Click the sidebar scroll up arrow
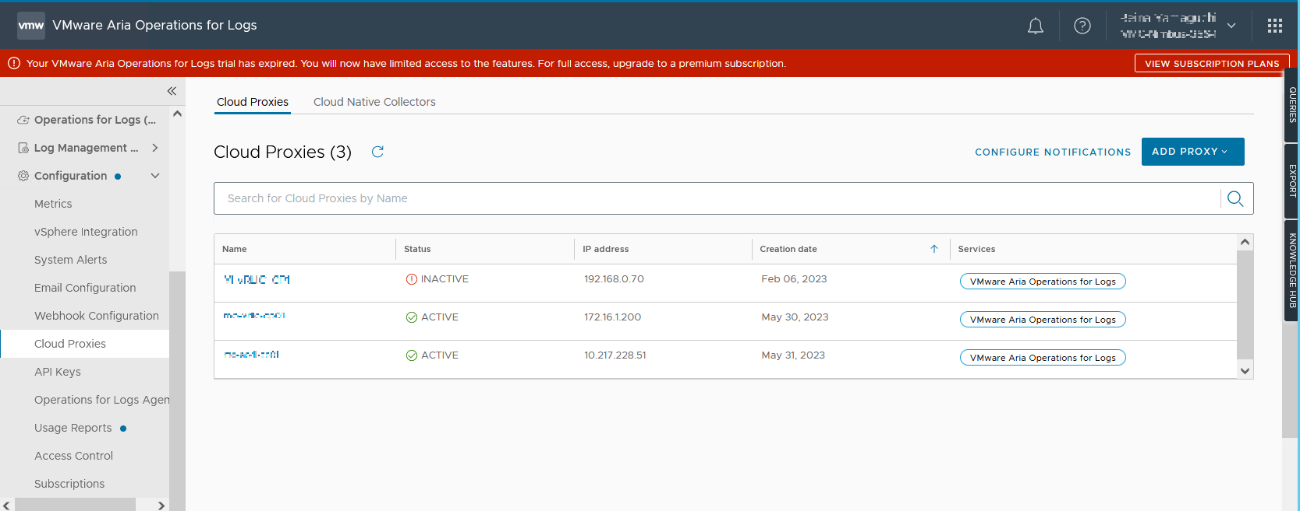This screenshot has height=511, width=1300. (x=178, y=113)
